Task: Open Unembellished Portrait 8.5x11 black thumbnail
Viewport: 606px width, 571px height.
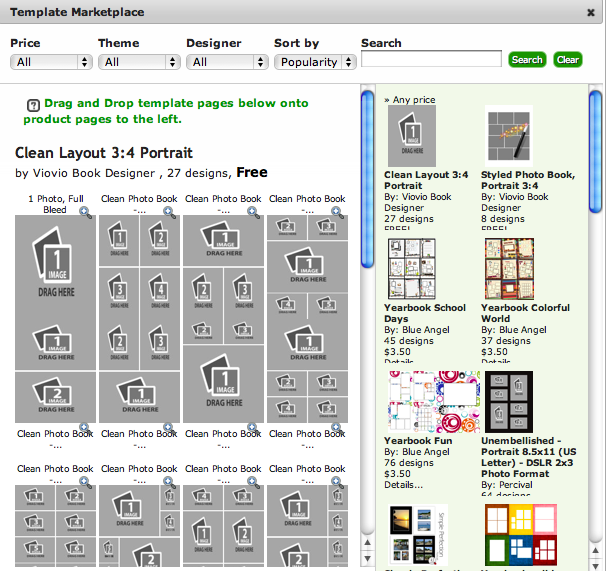Action: point(509,402)
